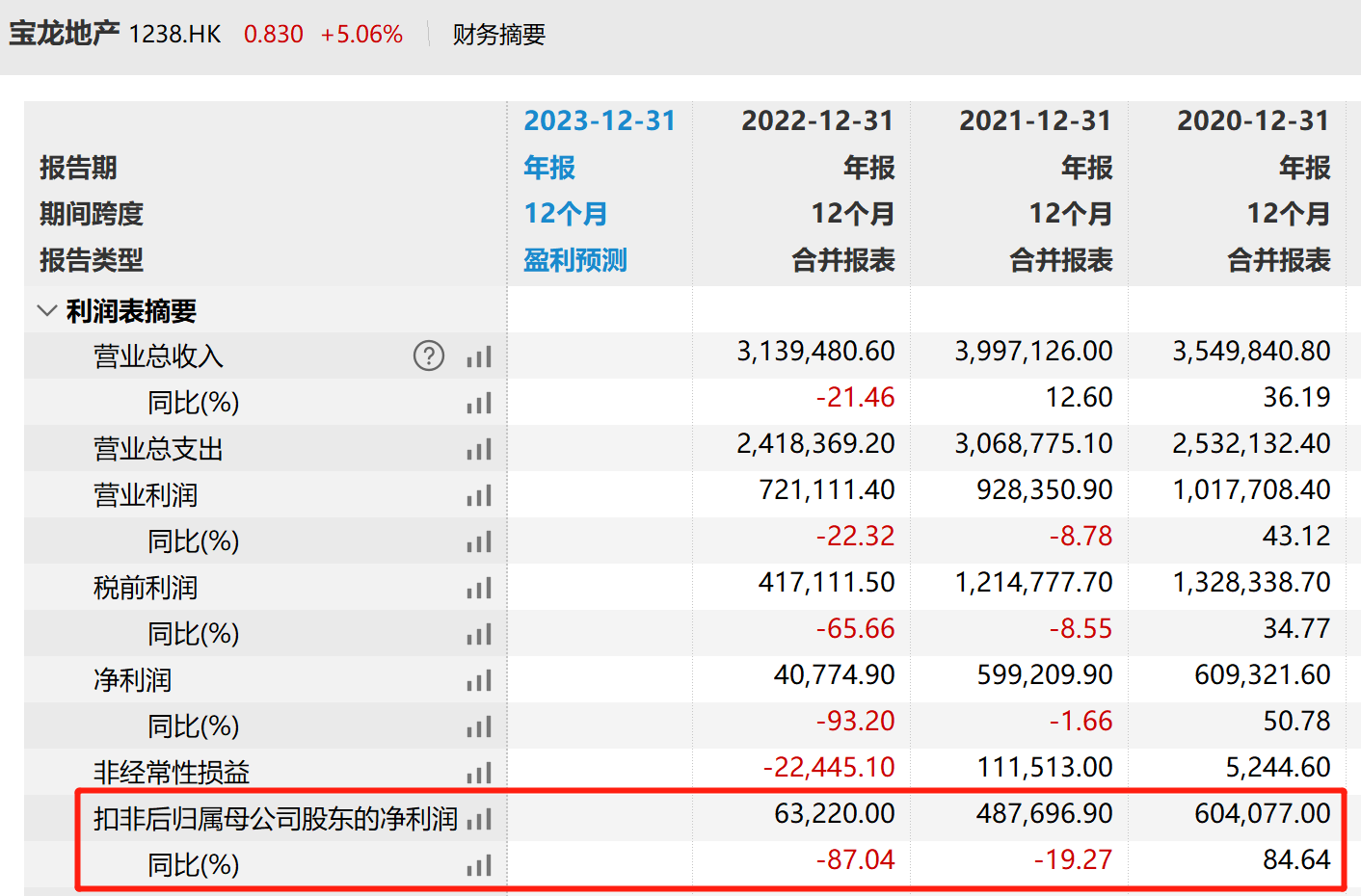Open chart icon for 同比(%) under 营业利润
Image resolution: width=1361 pixels, height=896 pixels.
pyautogui.click(x=479, y=541)
